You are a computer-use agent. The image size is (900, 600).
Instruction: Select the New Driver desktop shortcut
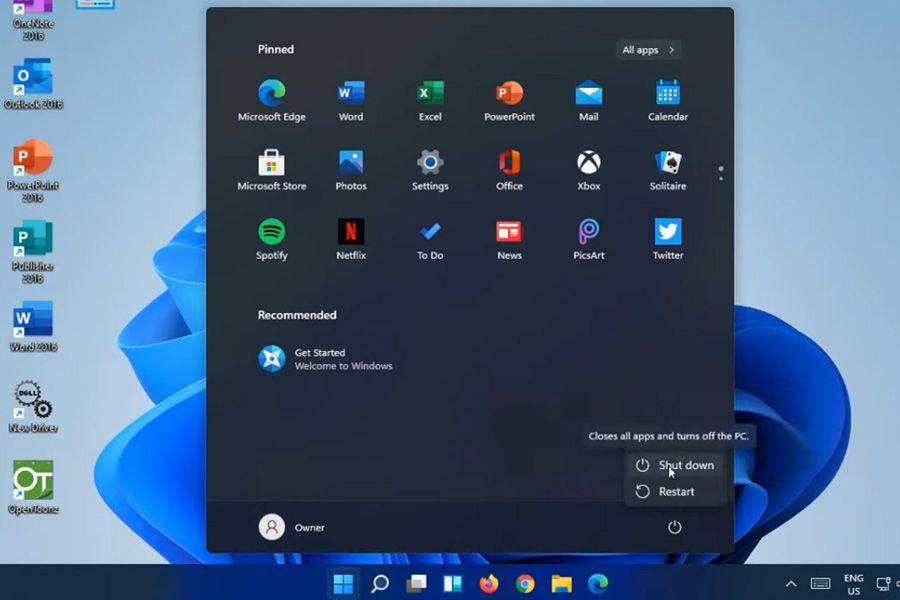(33, 407)
